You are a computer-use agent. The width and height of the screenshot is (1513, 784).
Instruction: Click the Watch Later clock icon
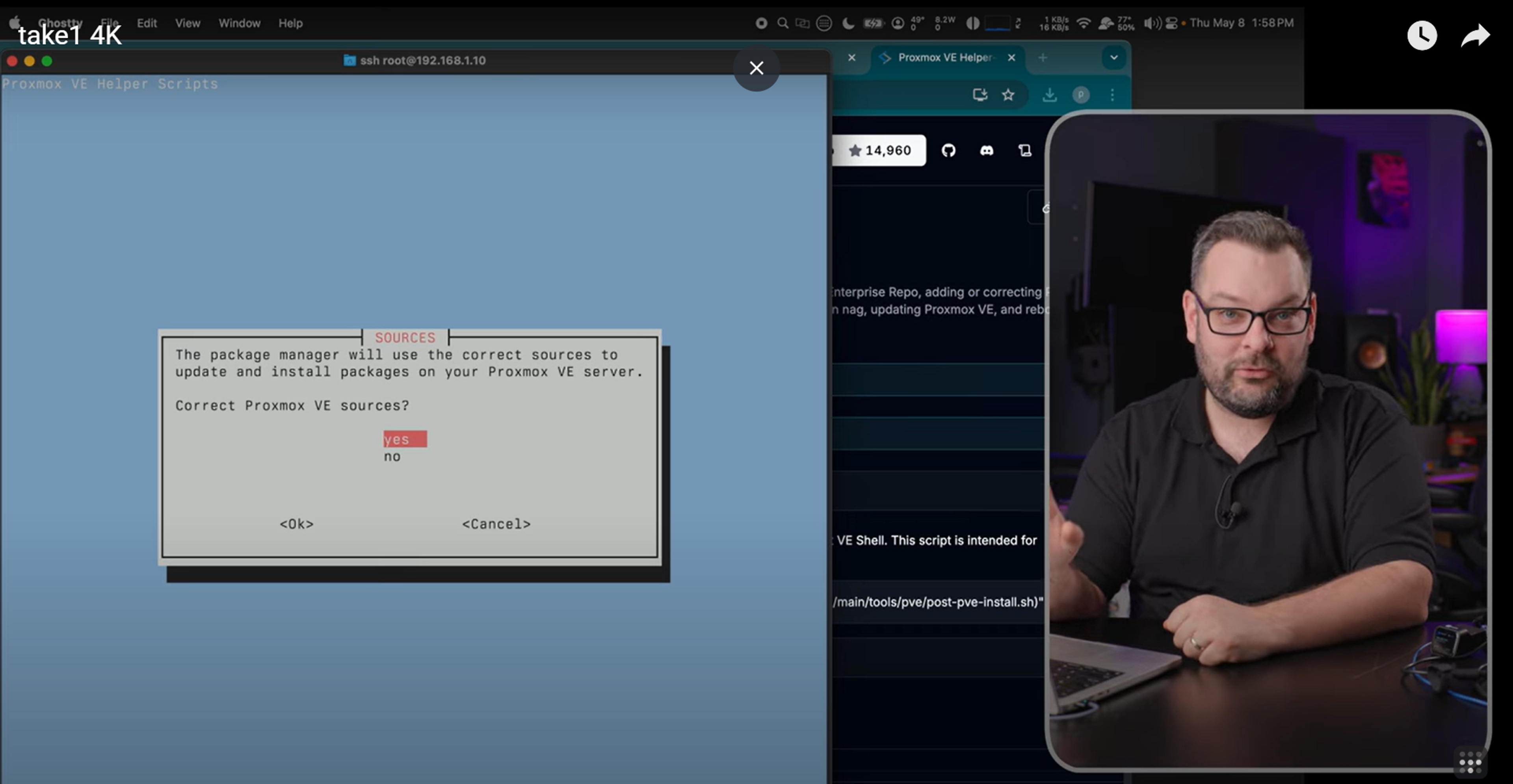[1421, 36]
